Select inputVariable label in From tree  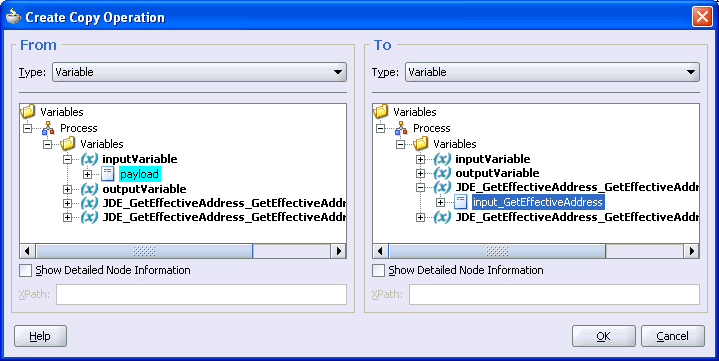pos(140,159)
